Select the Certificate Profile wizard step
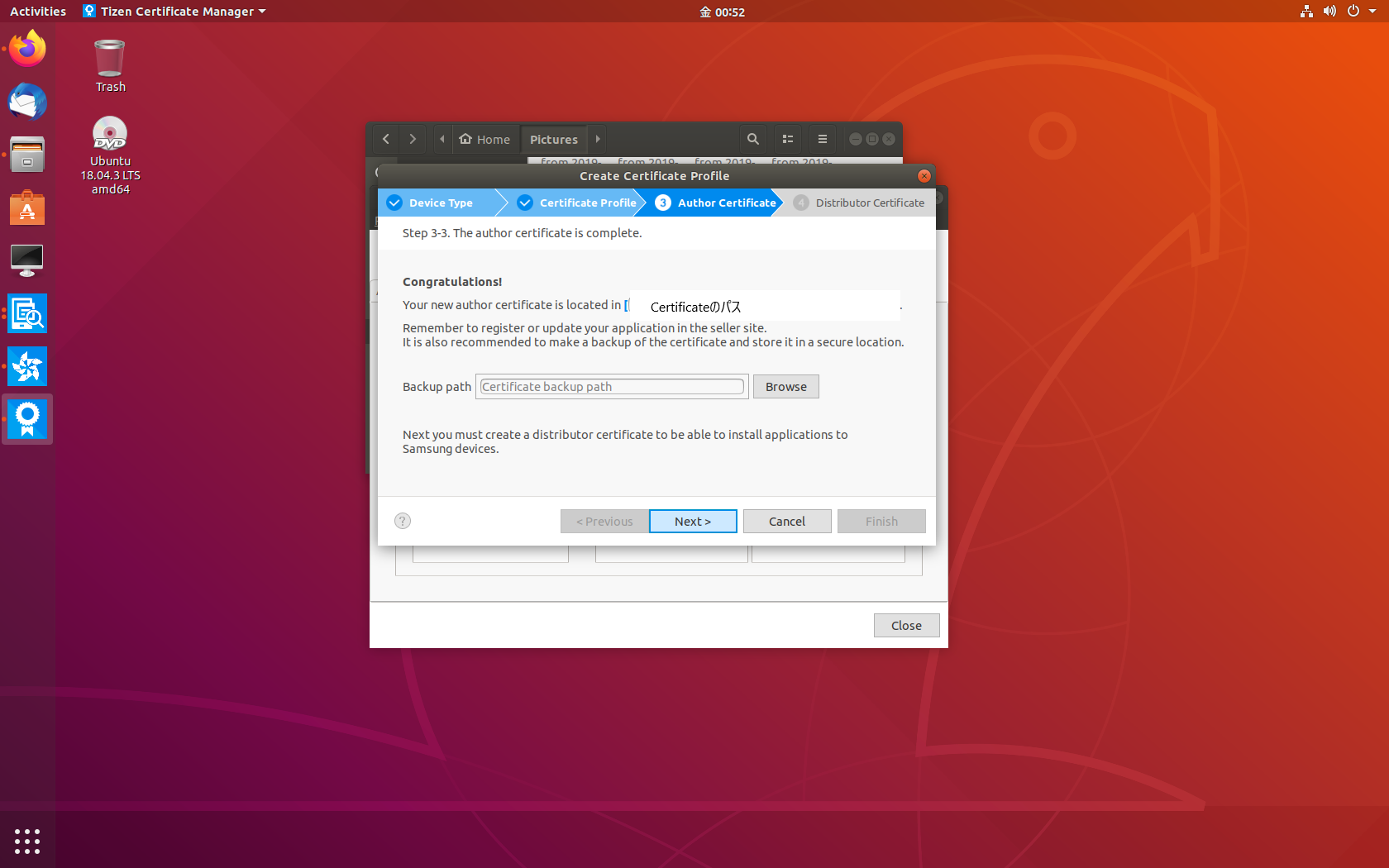1389x868 pixels. (x=576, y=203)
